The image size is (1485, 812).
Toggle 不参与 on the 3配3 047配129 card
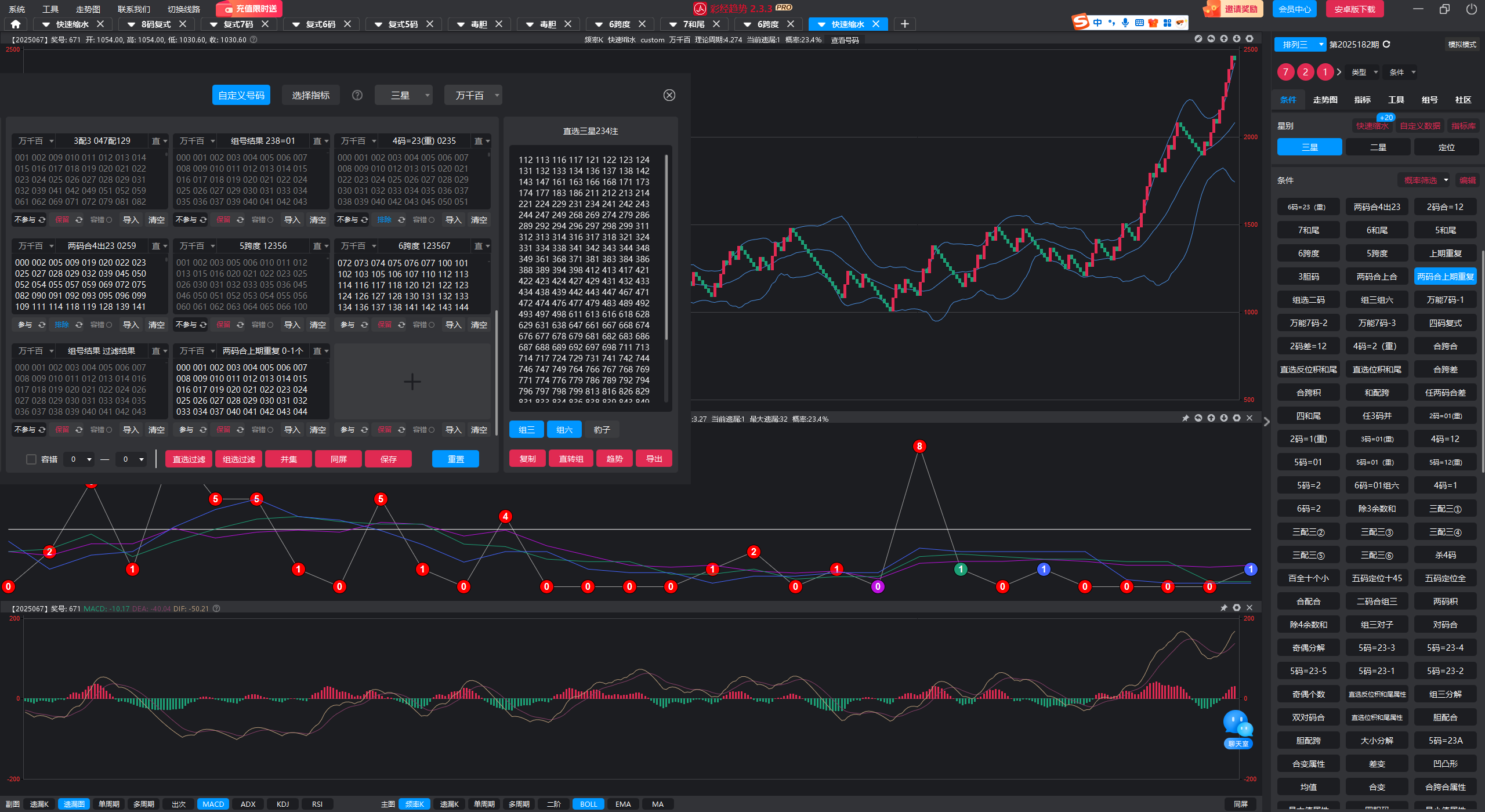pyautogui.click(x=29, y=220)
